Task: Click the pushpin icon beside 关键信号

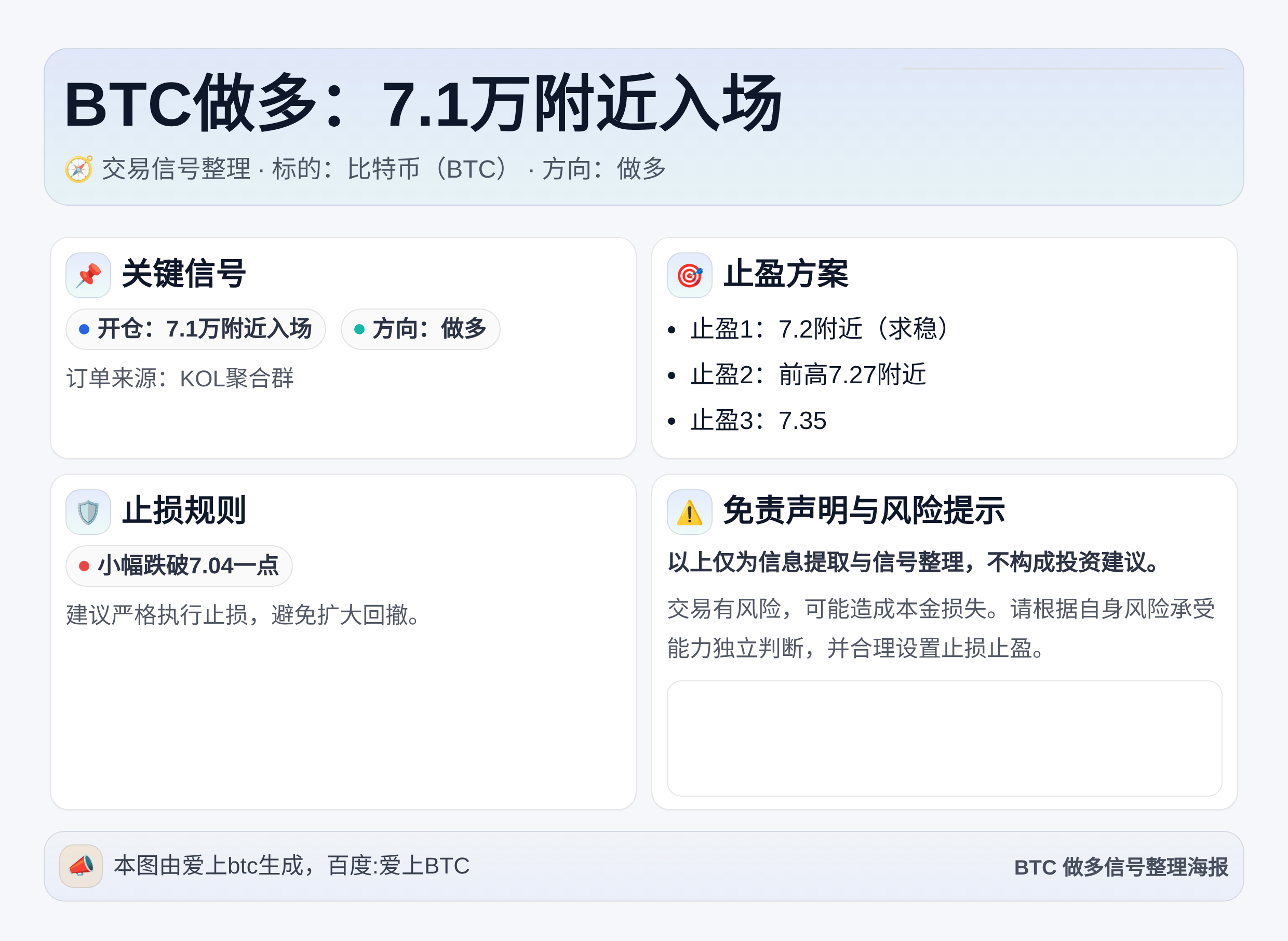Action: click(88, 275)
